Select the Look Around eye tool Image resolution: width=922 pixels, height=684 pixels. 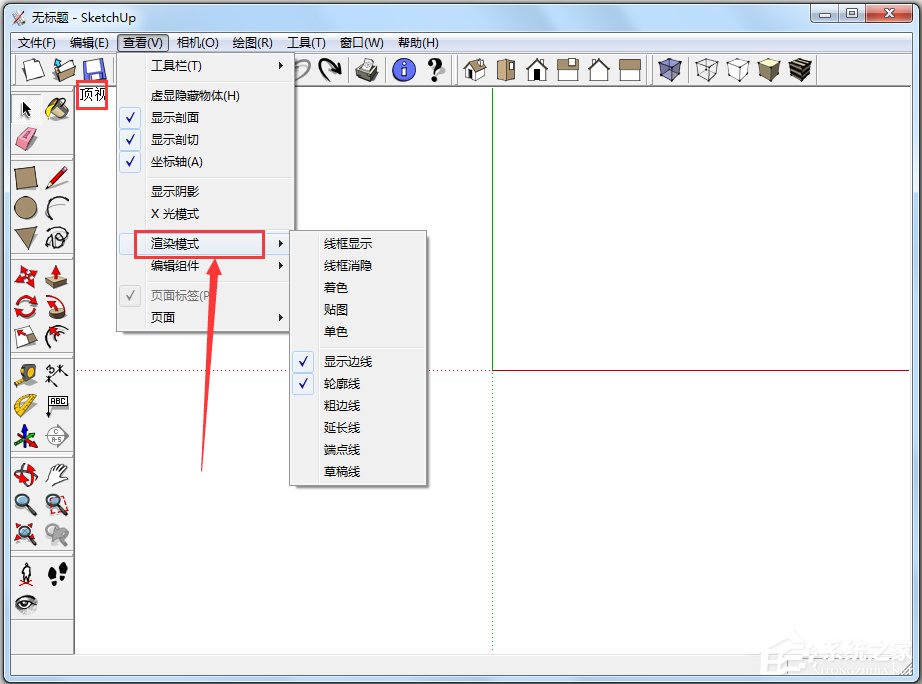26,603
